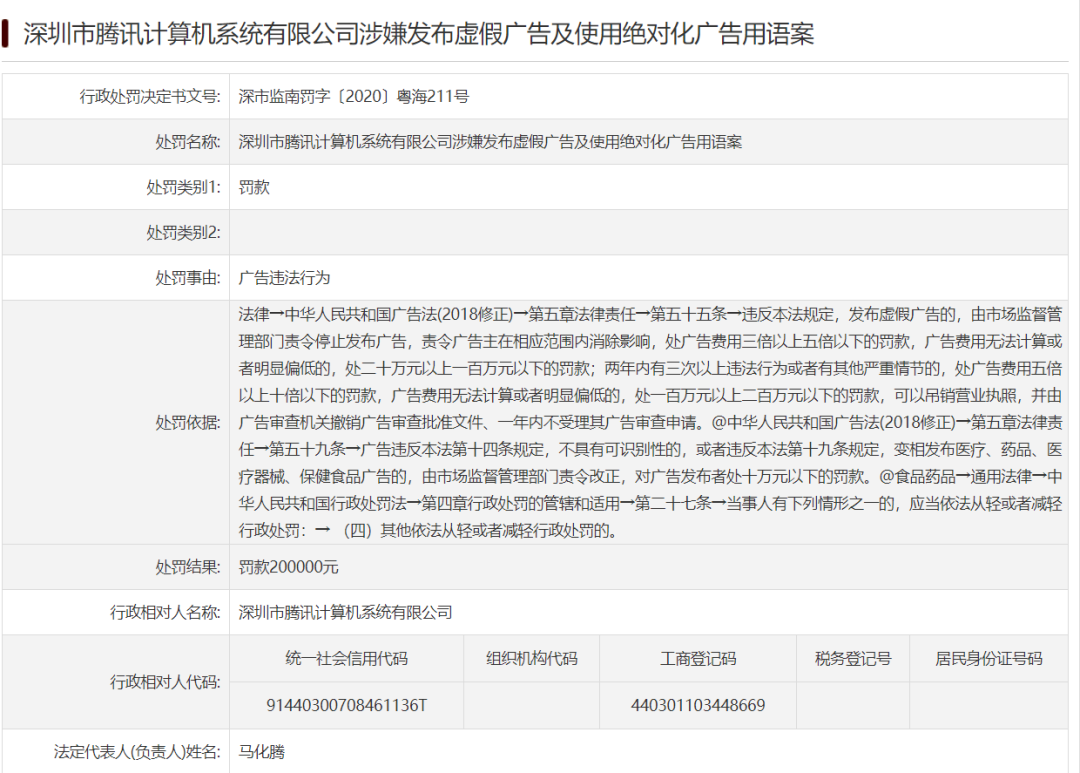Click the column header 统一社会信用代码
The height and width of the screenshot is (773, 1080).
pos(346,659)
